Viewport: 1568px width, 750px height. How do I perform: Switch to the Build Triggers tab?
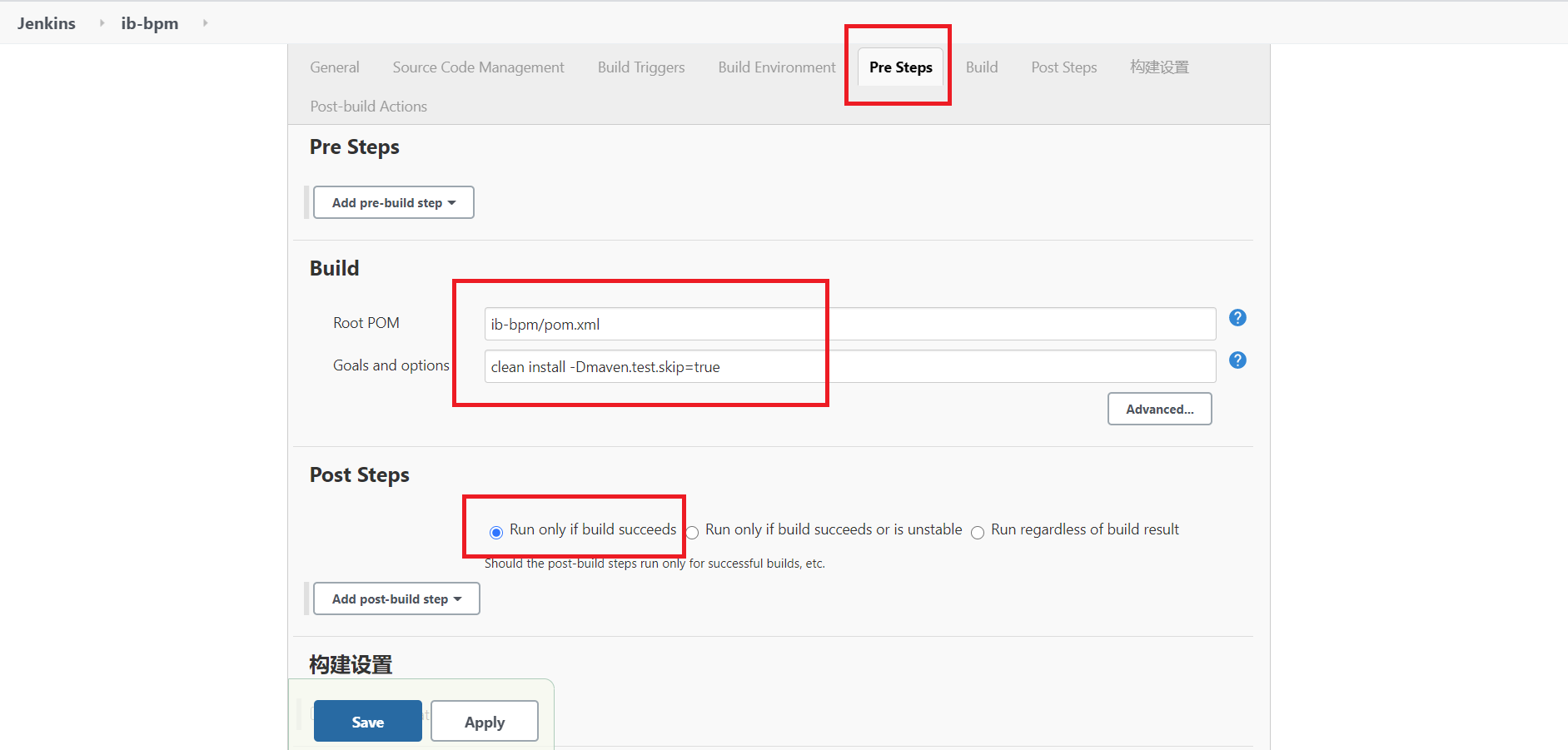click(x=641, y=67)
